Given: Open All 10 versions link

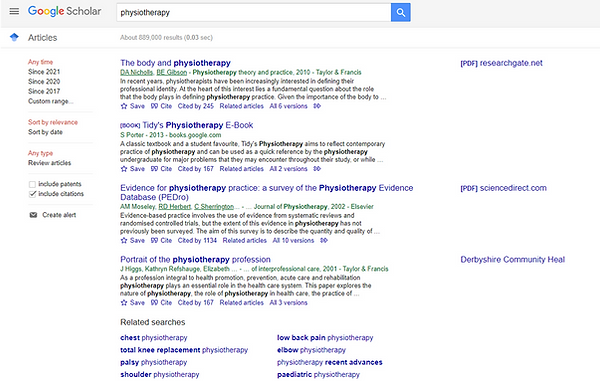Looking at the screenshot, I should click(x=293, y=240).
